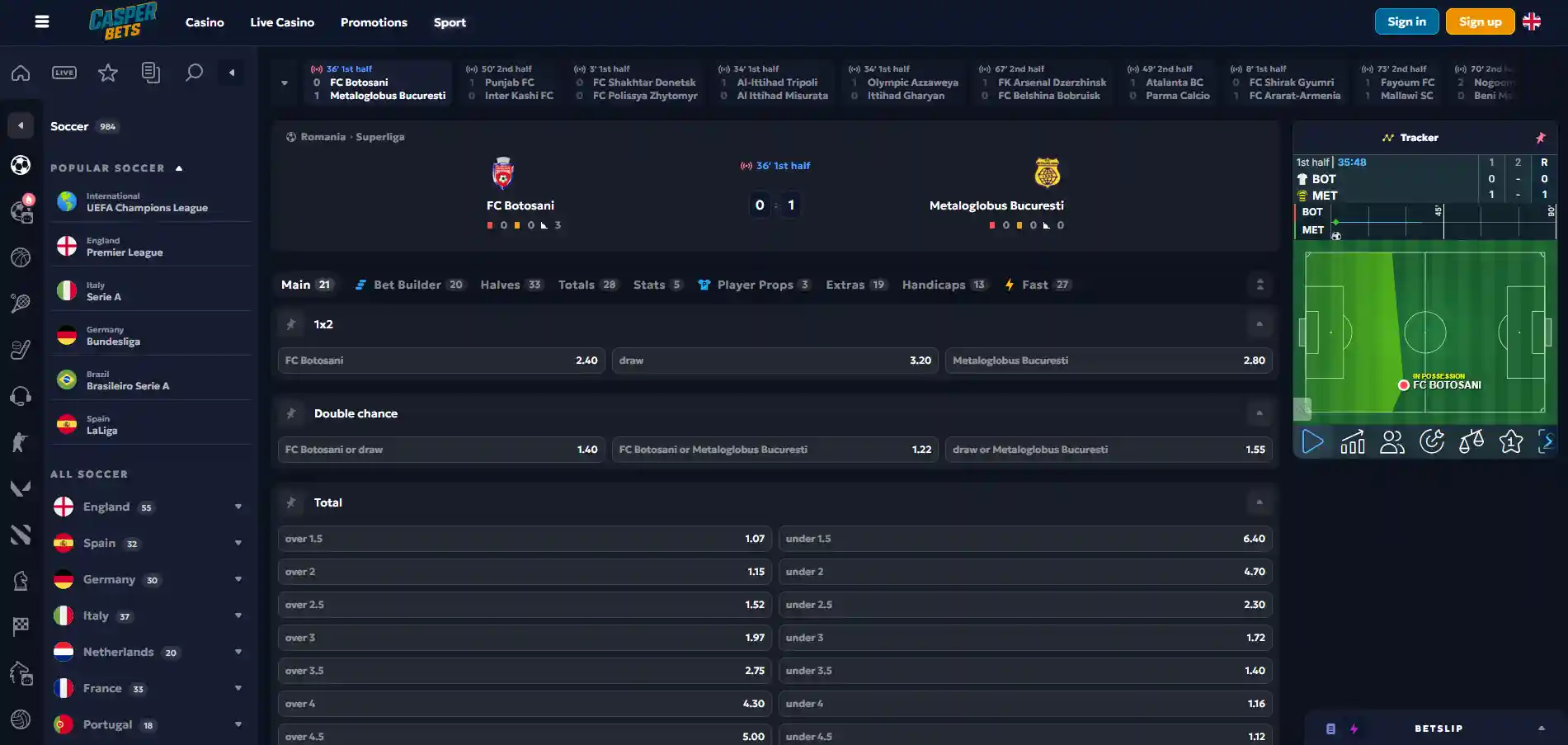Expand the Germany leagues list

point(238,579)
